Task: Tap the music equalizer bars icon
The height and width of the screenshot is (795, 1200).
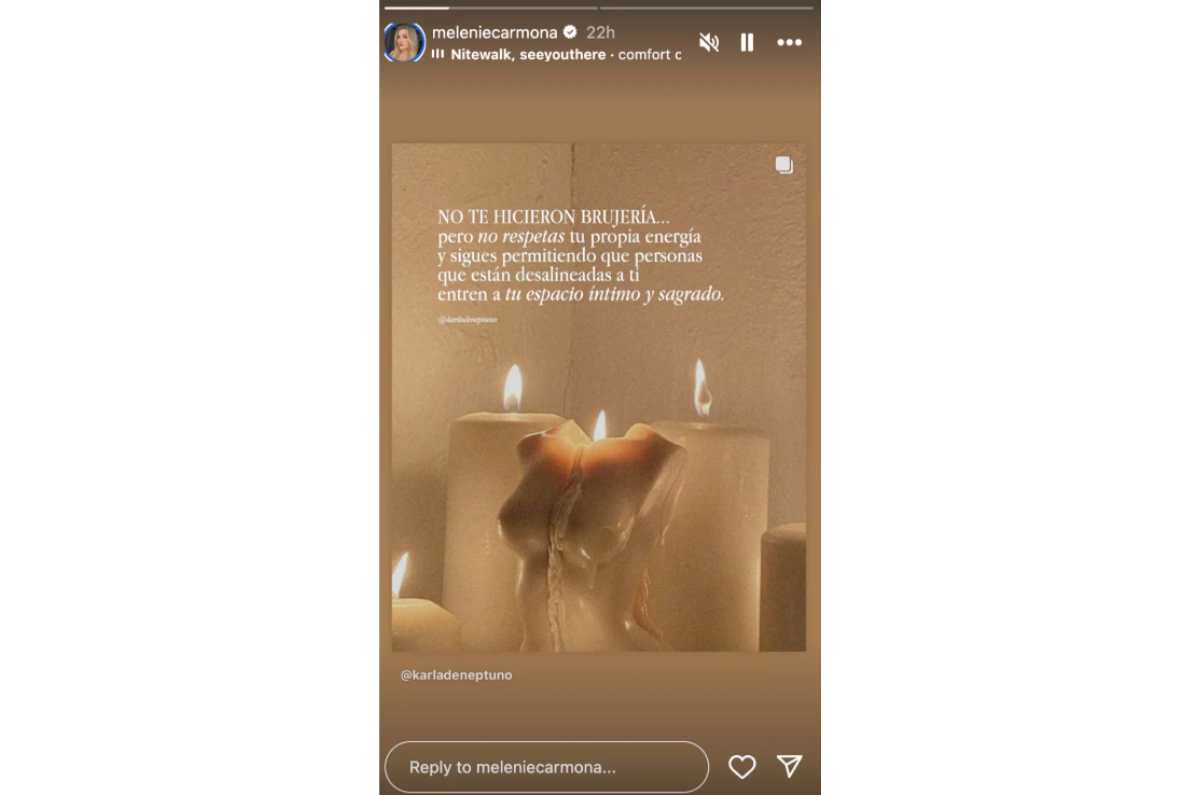Action: pyautogui.click(x=438, y=55)
